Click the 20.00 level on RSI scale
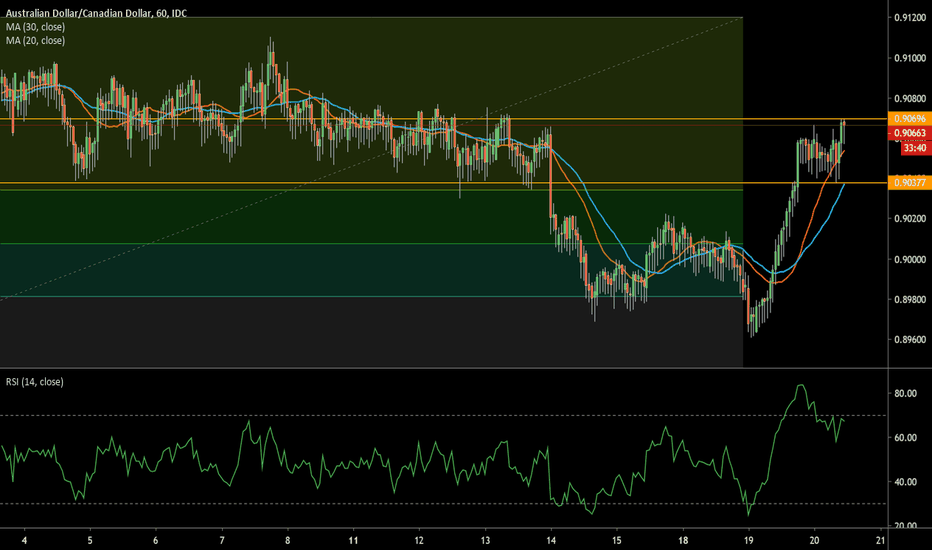Screen dimensions: 932x550 [x=906, y=526]
